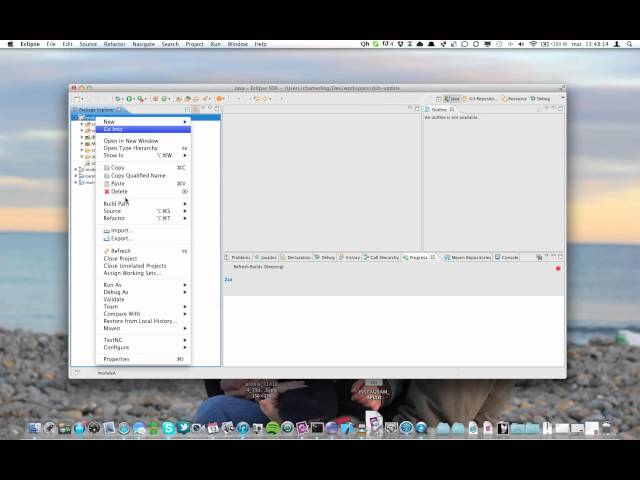
Task: Open the New submenu in context menu
Action: coord(143,122)
